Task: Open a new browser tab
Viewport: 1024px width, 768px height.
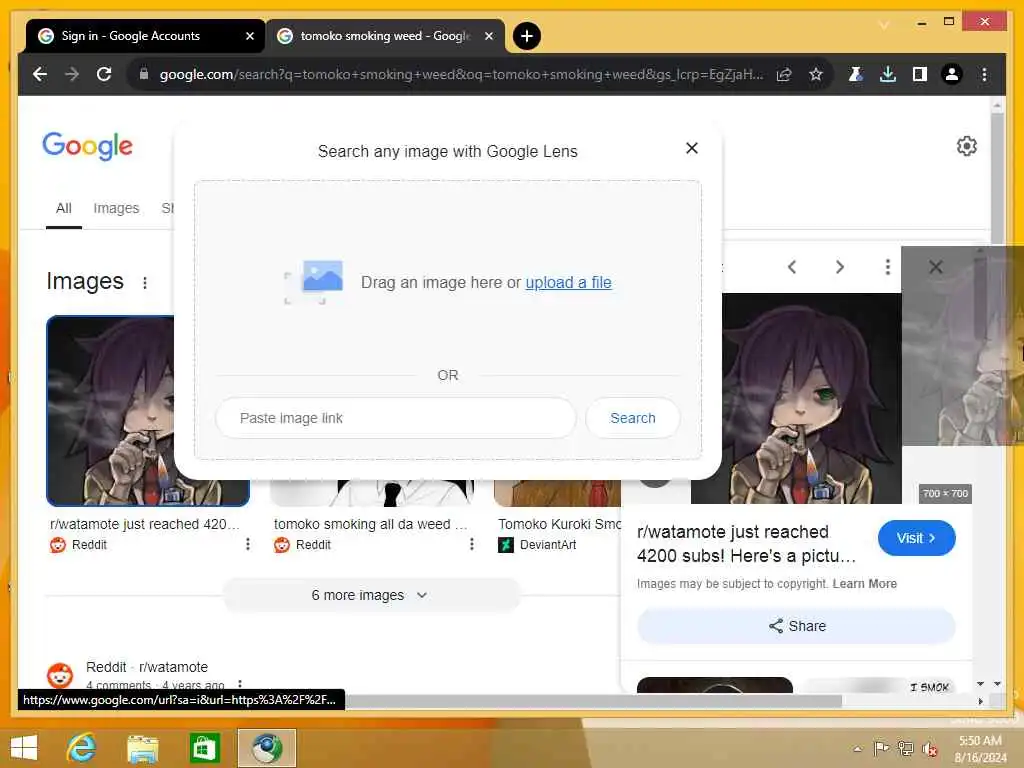Action: [526, 36]
